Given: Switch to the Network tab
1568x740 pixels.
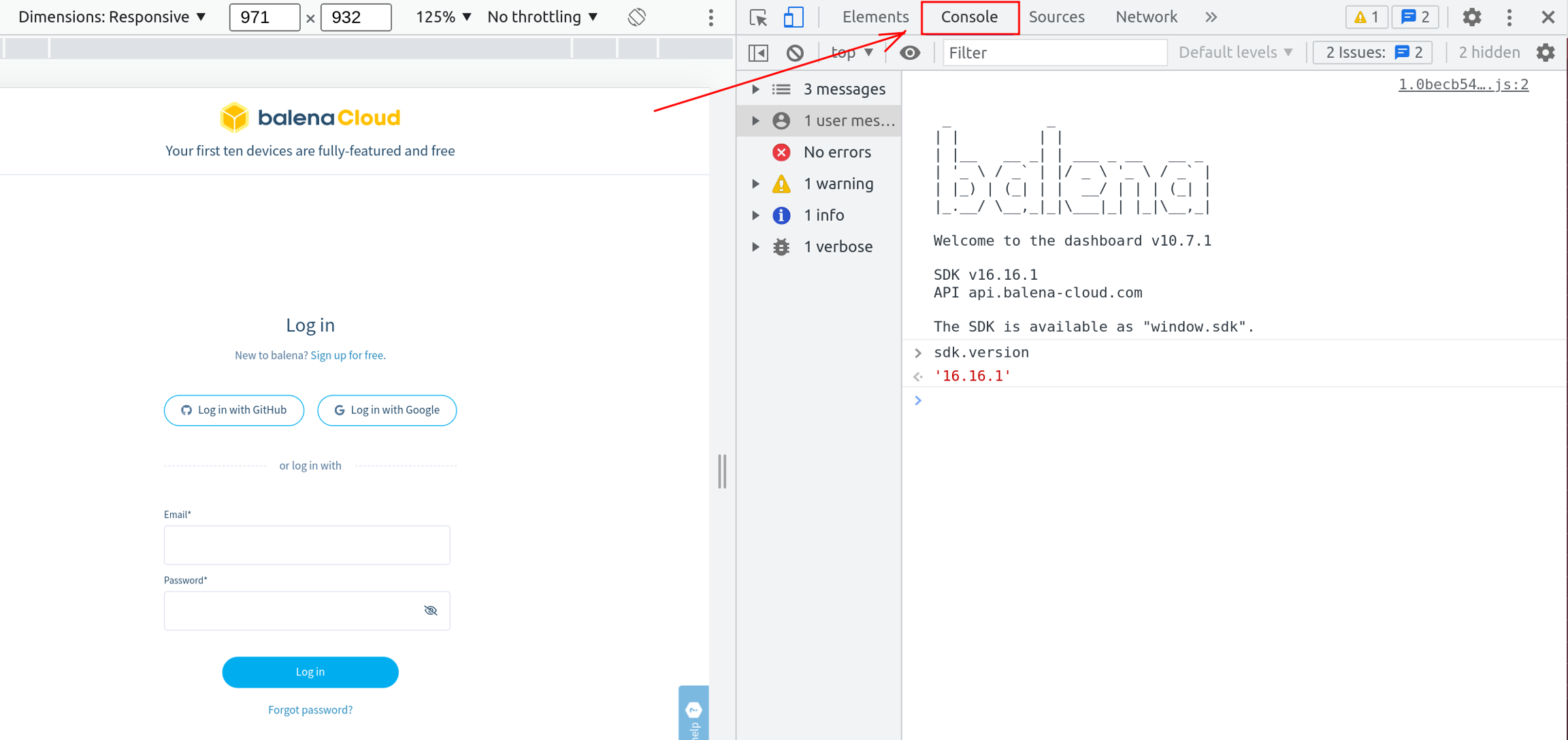Looking at the screenshot, I should pyautogui.click(x=1146, y=17).
